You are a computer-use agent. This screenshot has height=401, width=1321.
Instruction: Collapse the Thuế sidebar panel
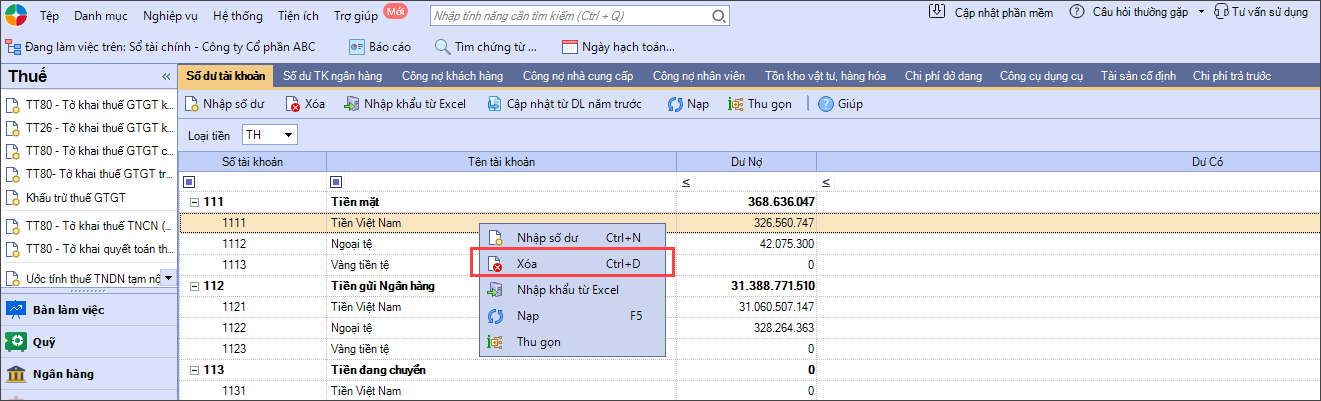coord(166,77)
